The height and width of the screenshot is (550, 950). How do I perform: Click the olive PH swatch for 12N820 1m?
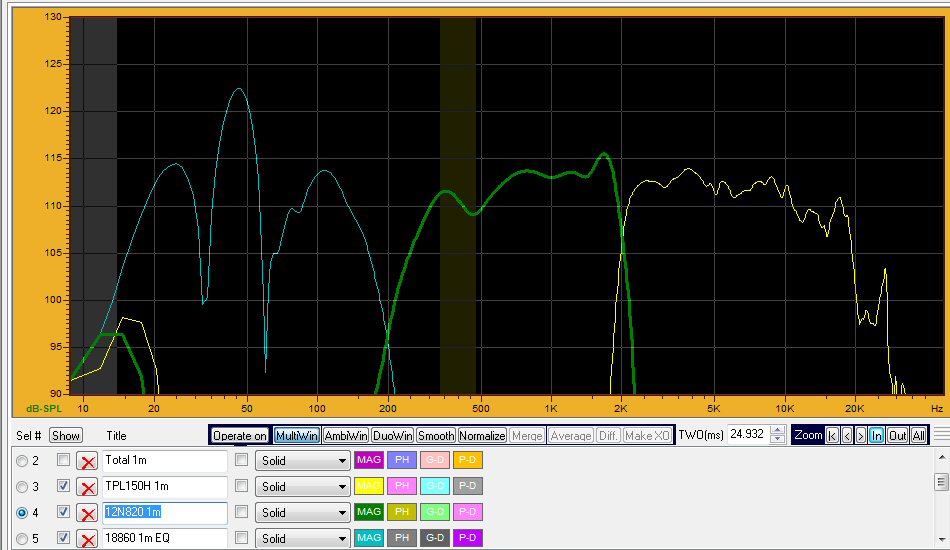pos(402,512)
